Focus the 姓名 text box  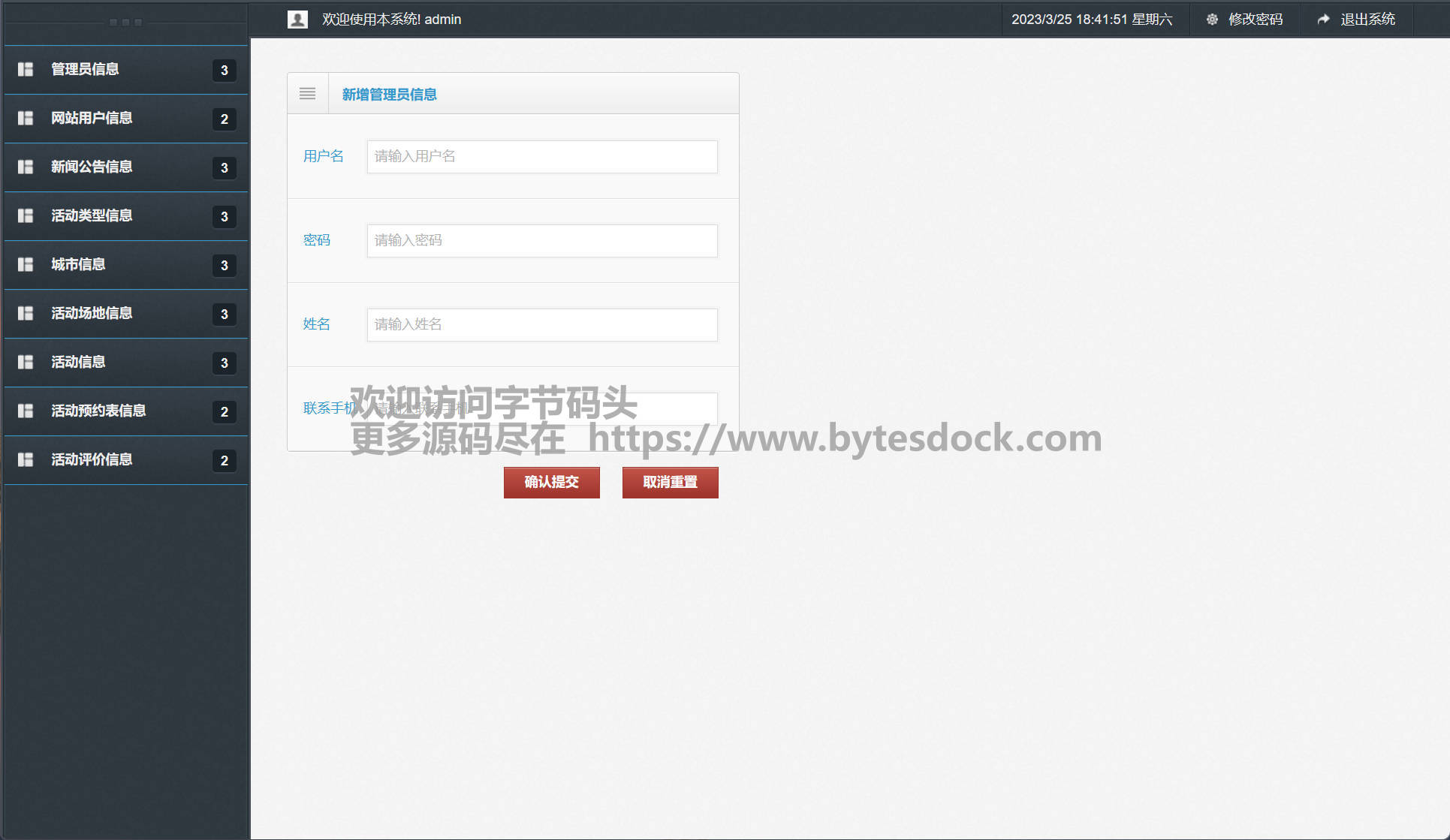tap(541, 325)
